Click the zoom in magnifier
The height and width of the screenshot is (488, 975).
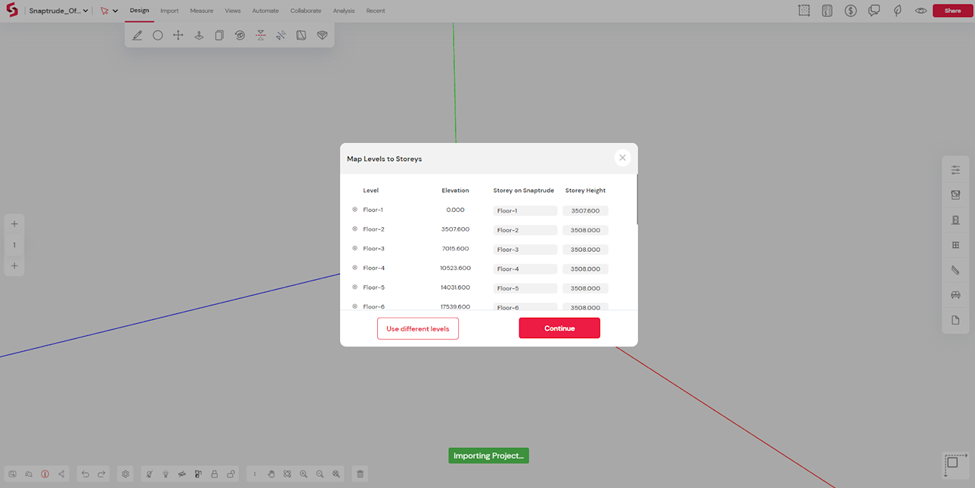coord(303,474)
